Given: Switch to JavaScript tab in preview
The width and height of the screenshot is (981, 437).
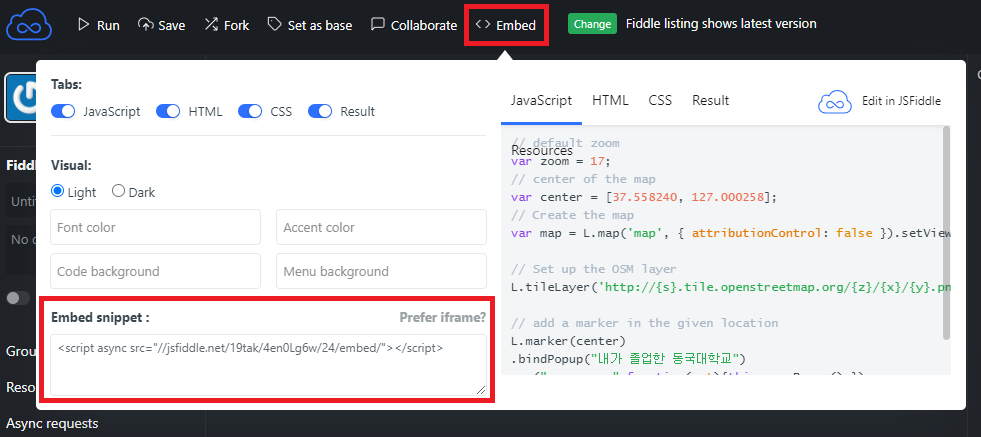Looking at the screenshot, I should (541, 100).
